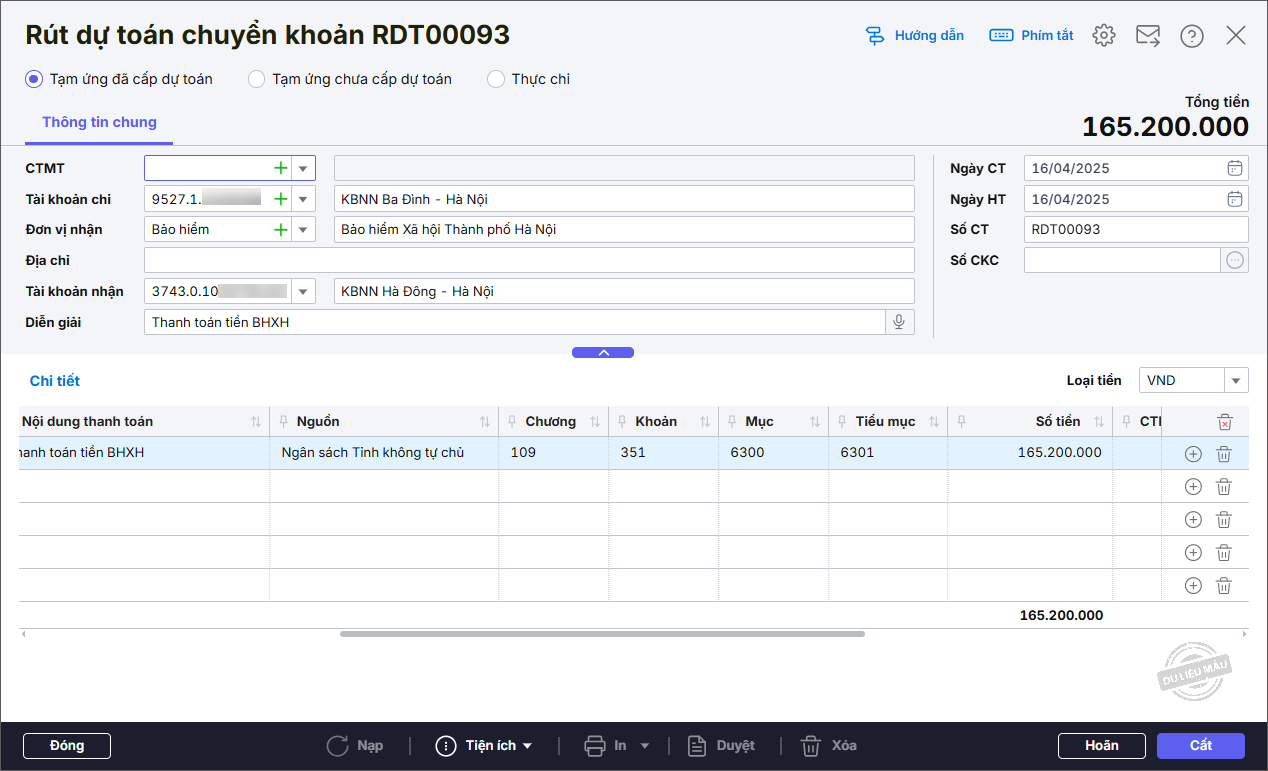Choose the Thực chi radio option
The height and width of the screenshot is (771, 1268).
click(x=496, y=79)
